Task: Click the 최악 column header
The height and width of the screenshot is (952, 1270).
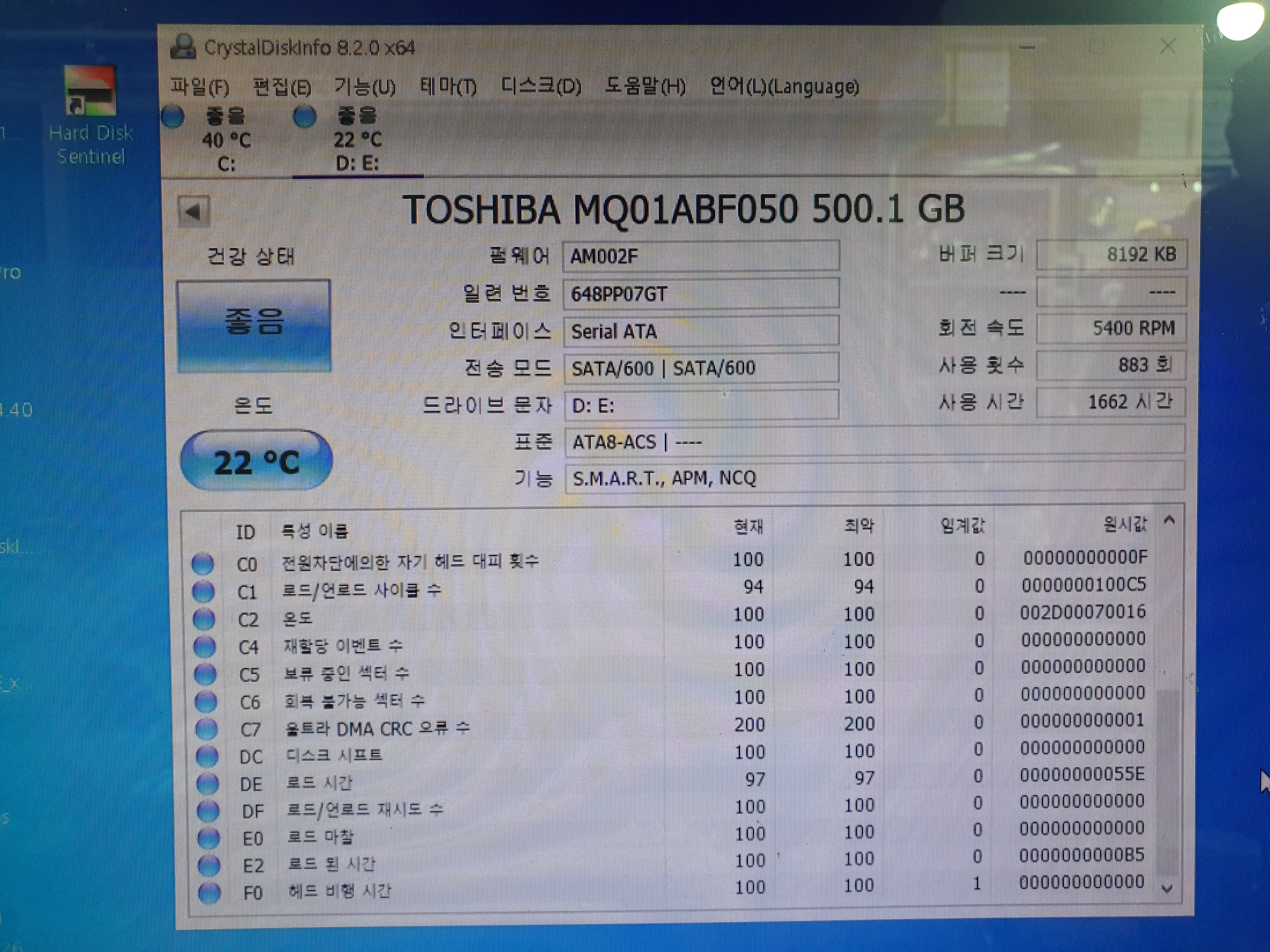Action: 859,526
